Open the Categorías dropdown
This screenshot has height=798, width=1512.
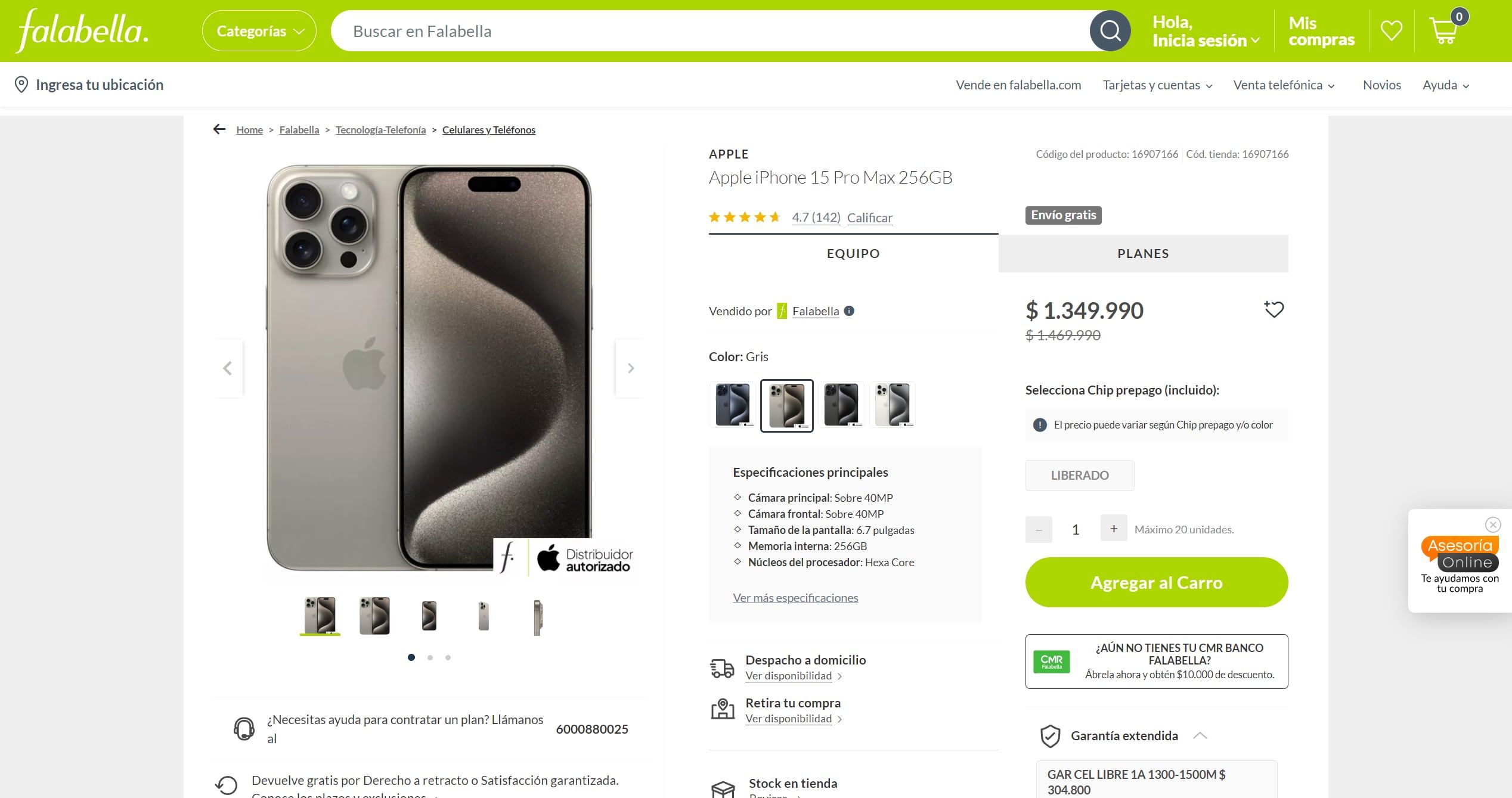pos(258,30)
